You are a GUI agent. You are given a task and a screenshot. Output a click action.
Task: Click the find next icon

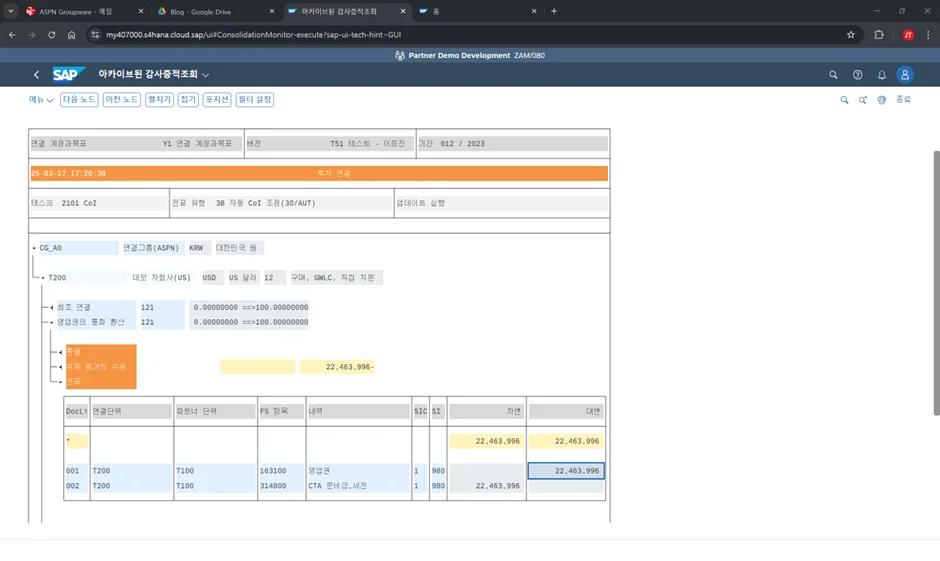pyautogui.click(x=862, y=100)
